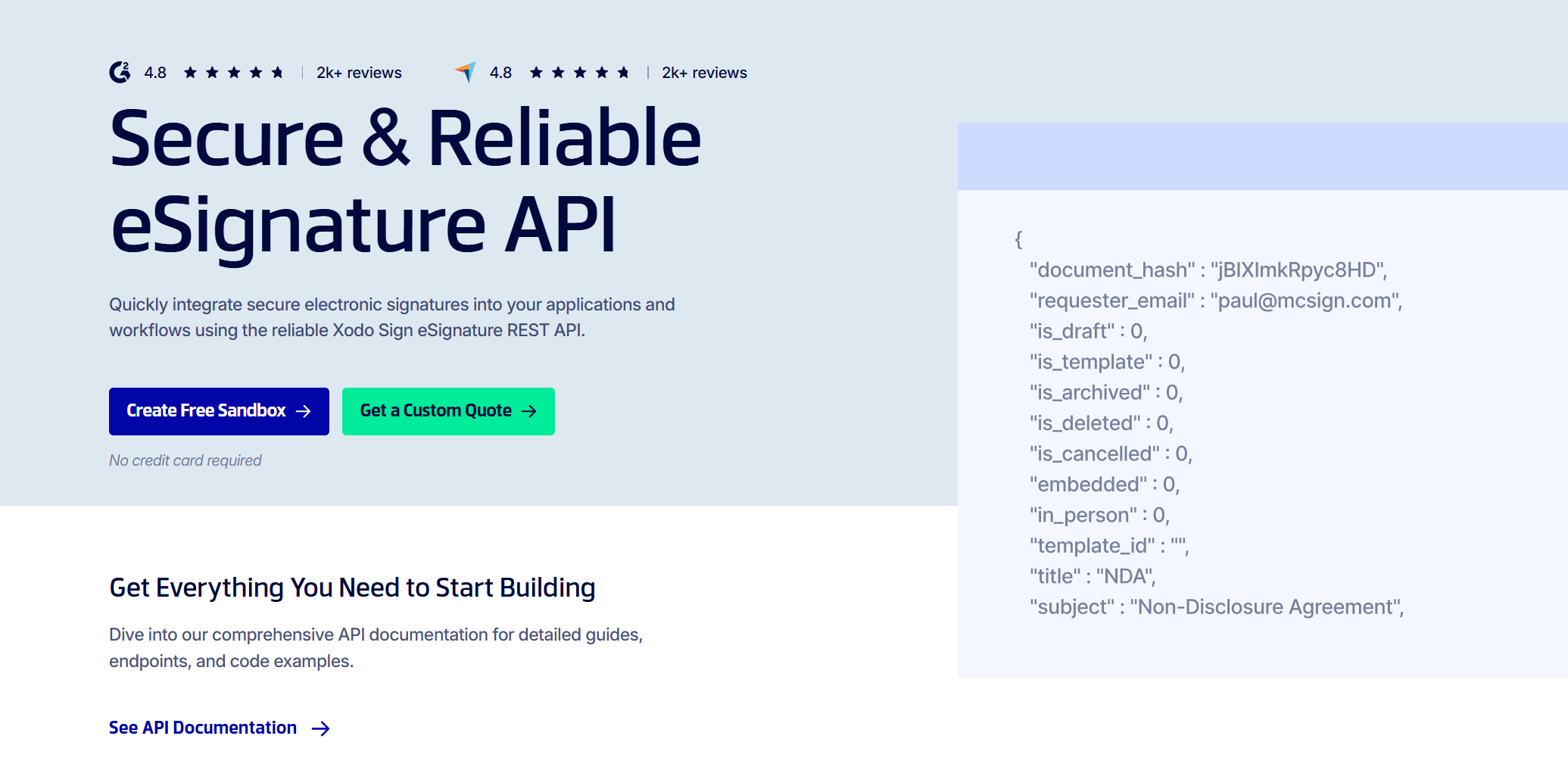Click the G2 star rating icons
1568x764 pixels.
[x=233, y=72]
